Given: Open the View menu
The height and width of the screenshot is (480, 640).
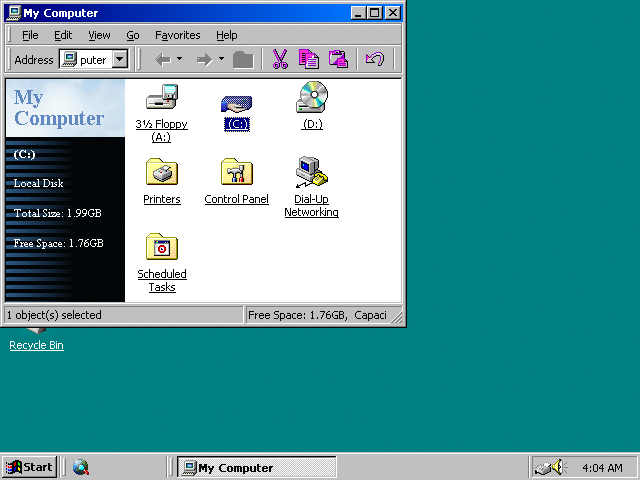Looking at the screenshot, I should pyautogui.click(x=99, y=36).
